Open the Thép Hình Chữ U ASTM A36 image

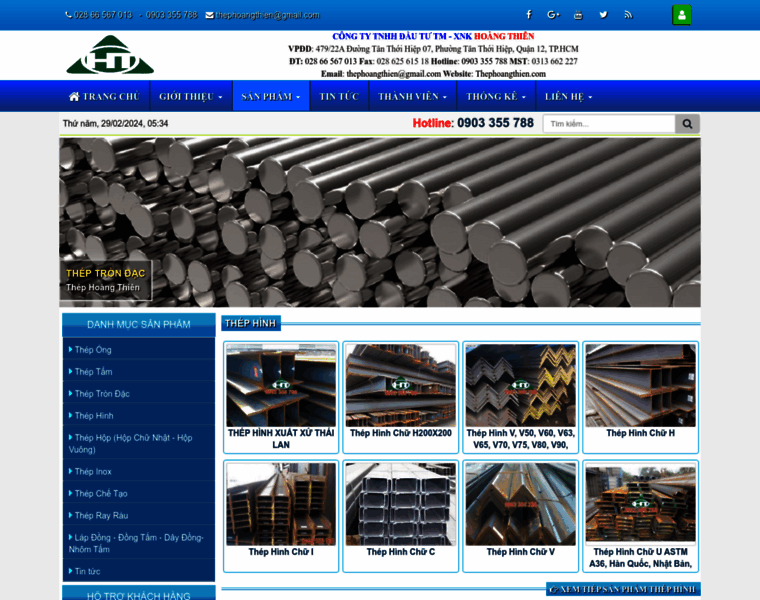(640, 502)
